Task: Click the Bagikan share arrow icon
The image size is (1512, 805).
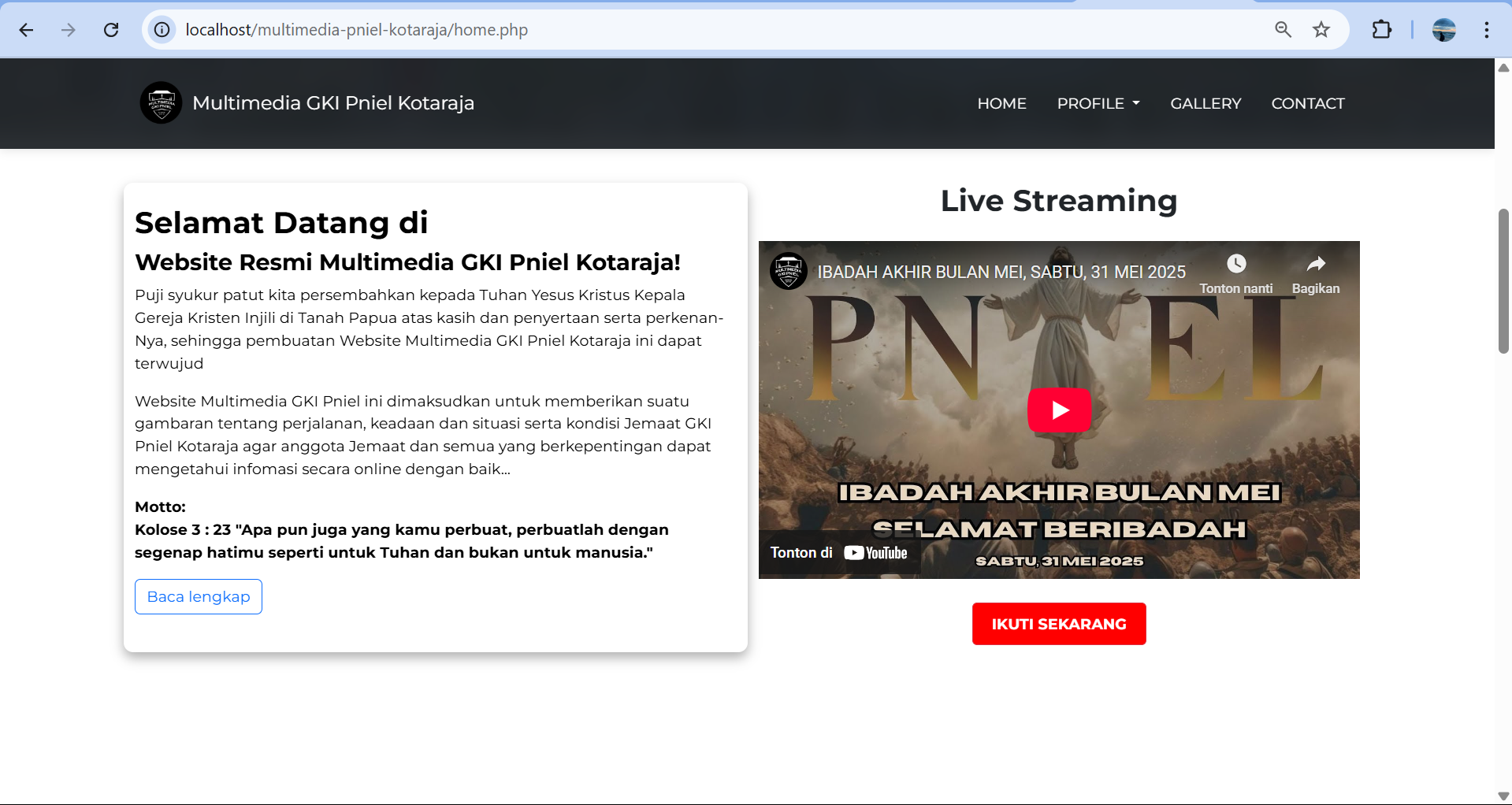Action: click(1316, 264)
